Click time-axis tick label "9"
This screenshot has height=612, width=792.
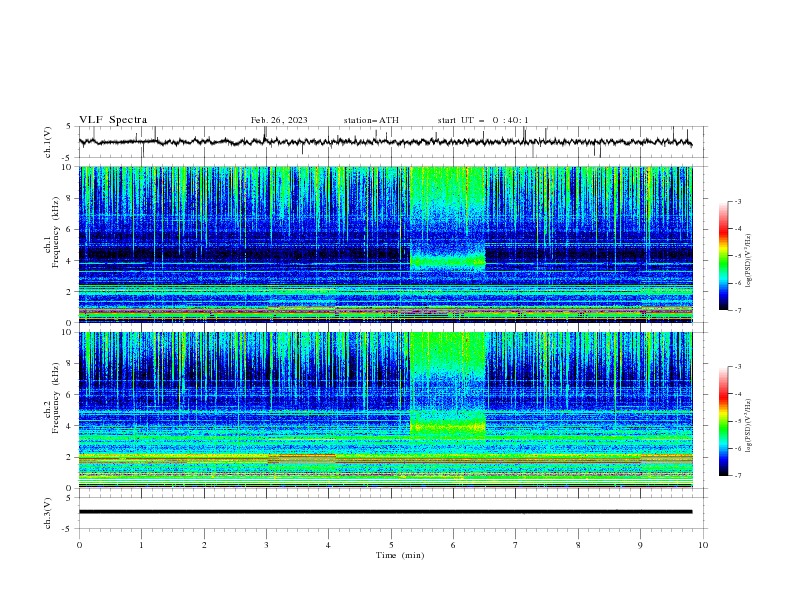pos(640,545)
